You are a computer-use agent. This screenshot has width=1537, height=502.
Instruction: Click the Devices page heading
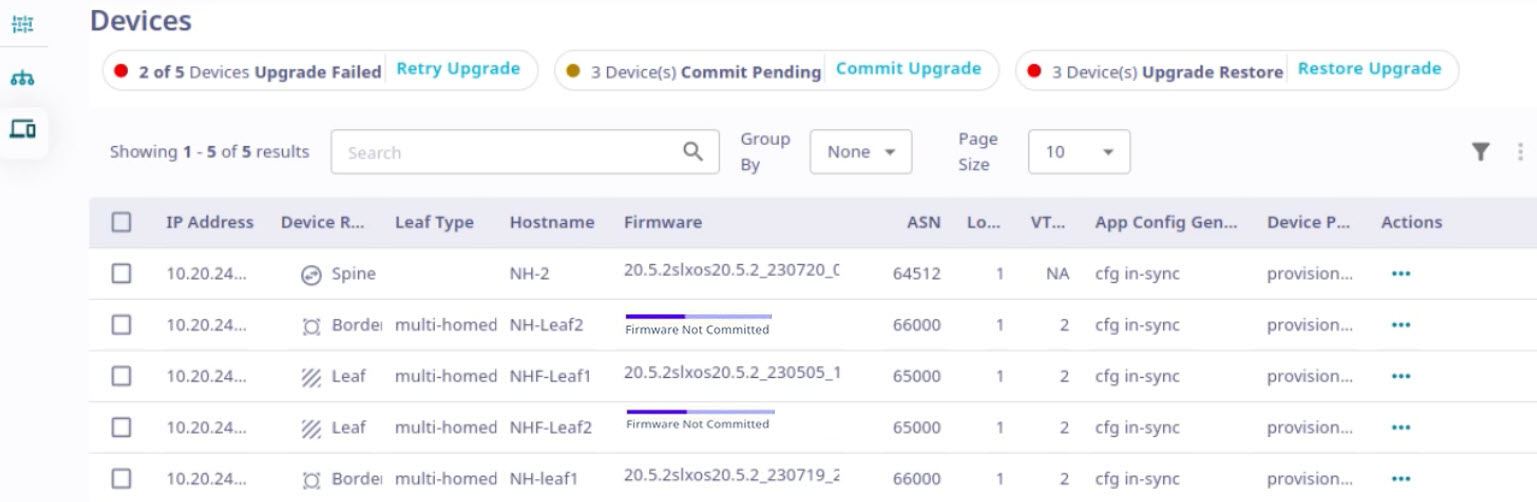[x=141, y=20]
